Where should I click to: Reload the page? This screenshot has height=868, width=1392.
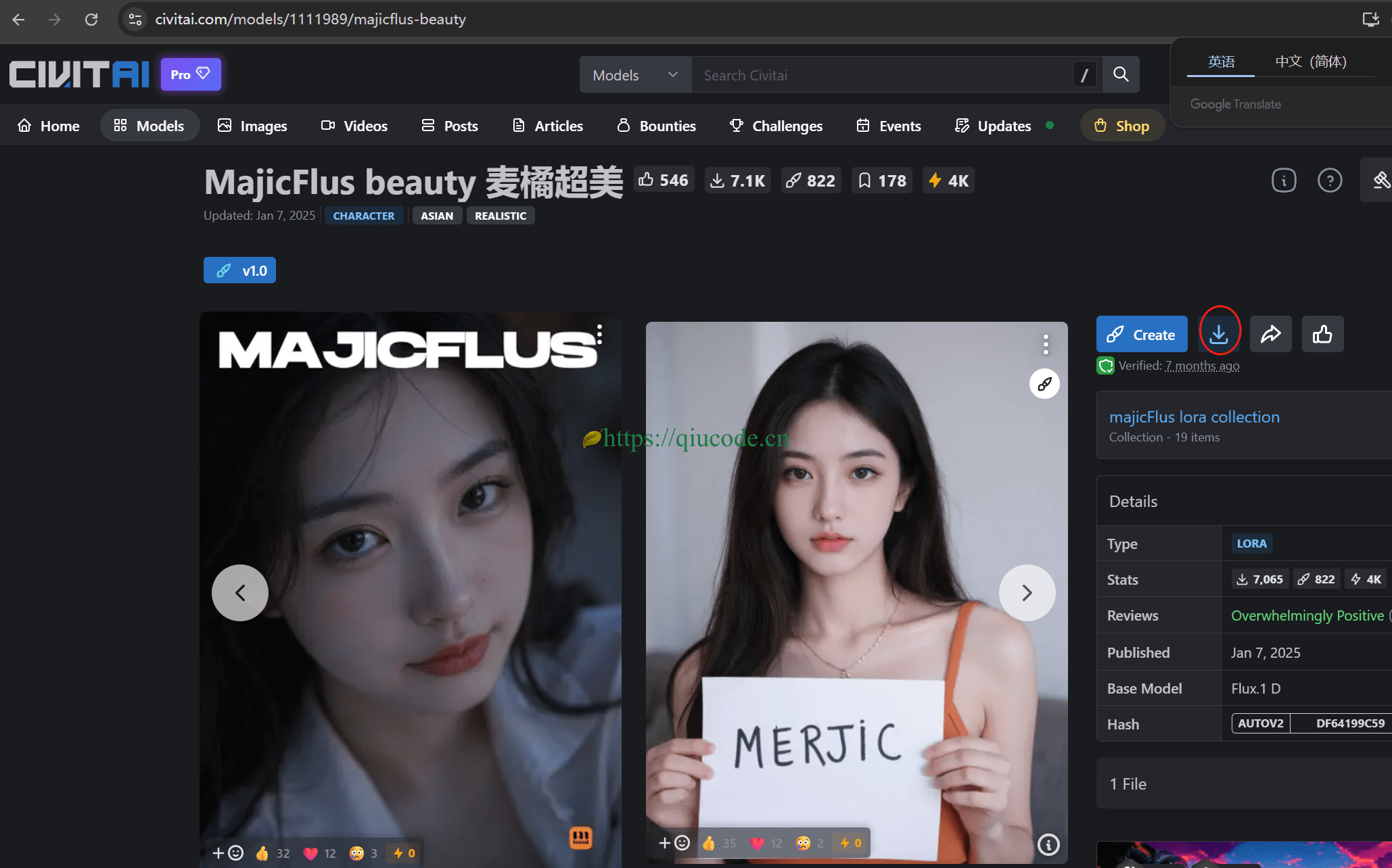pyautogui.click(x=91, y=19)
